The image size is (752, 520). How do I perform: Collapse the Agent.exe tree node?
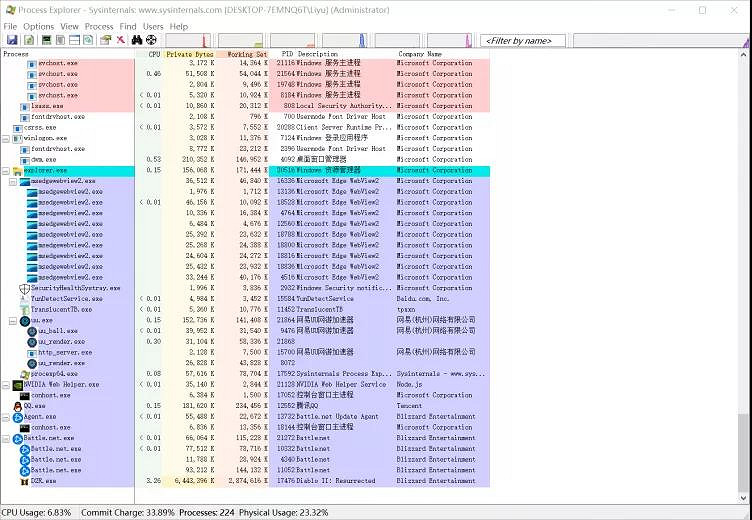click(x=5, y=417)
